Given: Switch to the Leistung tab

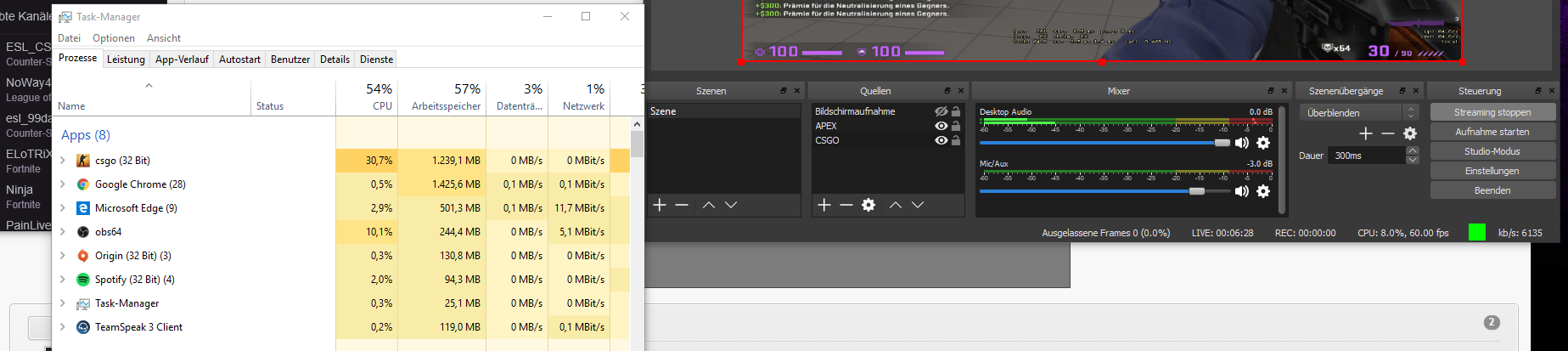Looking at the screenshot, I should pos(126,59).
